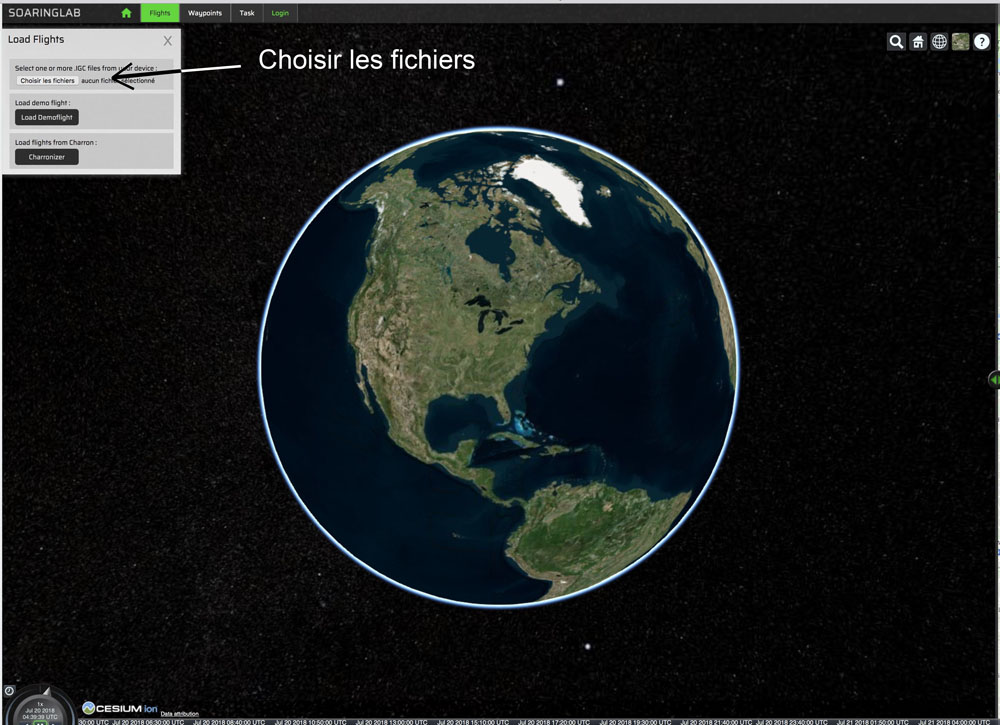
Task: Click the "1x" speed label on the dial
Action: (x=40, y=704)
